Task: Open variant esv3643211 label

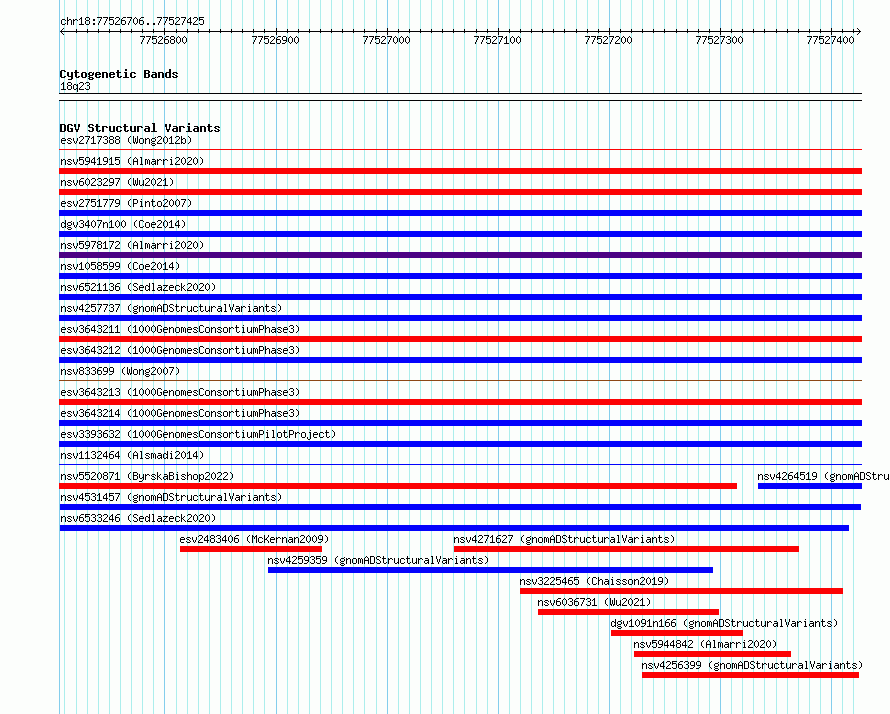Action: tap(180, 329)
